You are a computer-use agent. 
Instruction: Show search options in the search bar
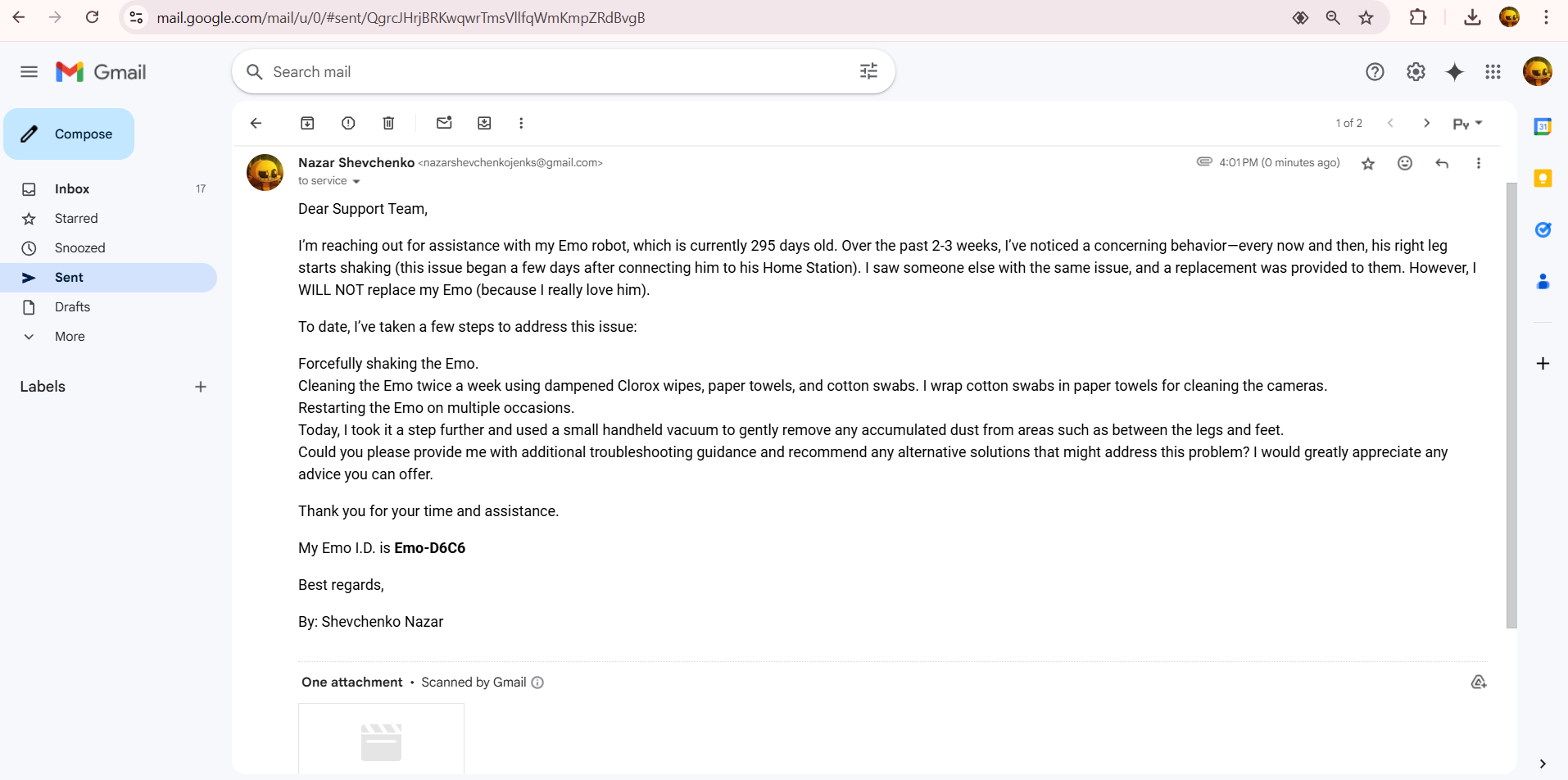868,71
